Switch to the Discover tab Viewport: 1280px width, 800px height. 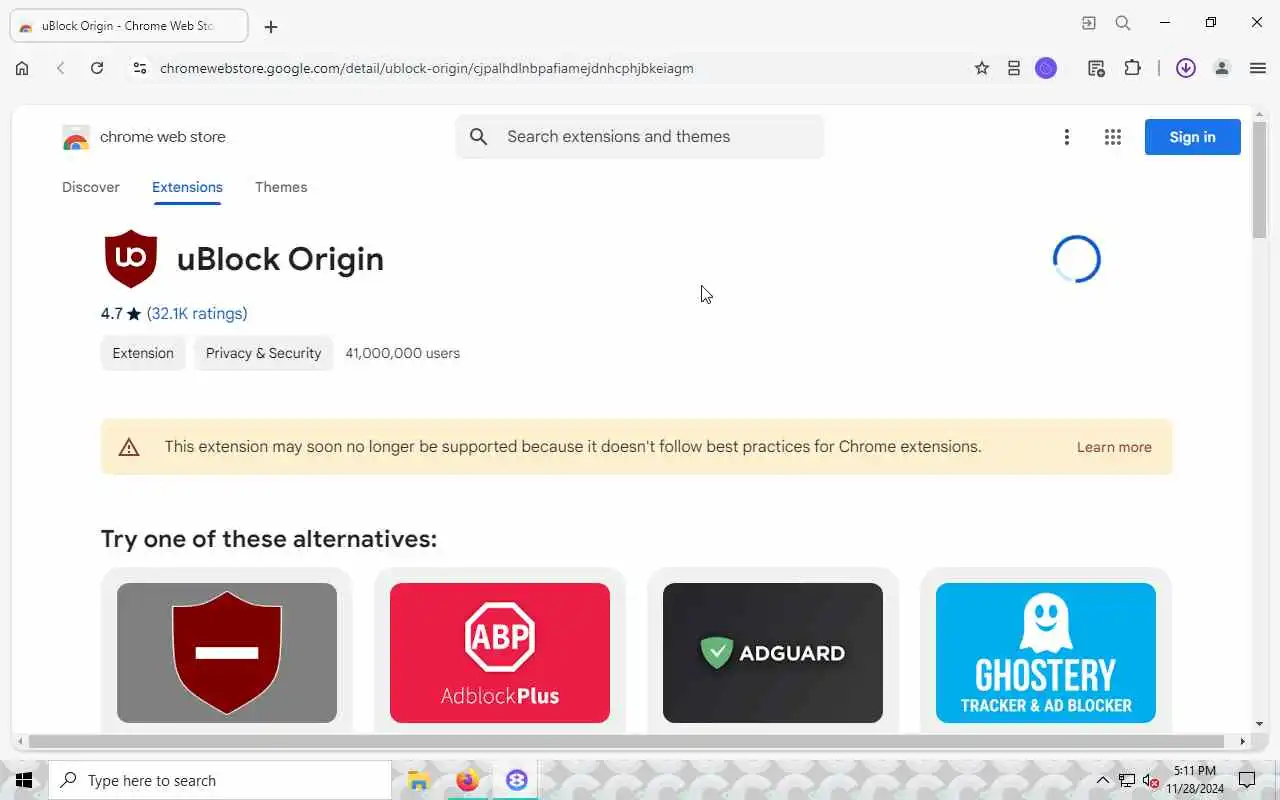(x=91, y=187)
